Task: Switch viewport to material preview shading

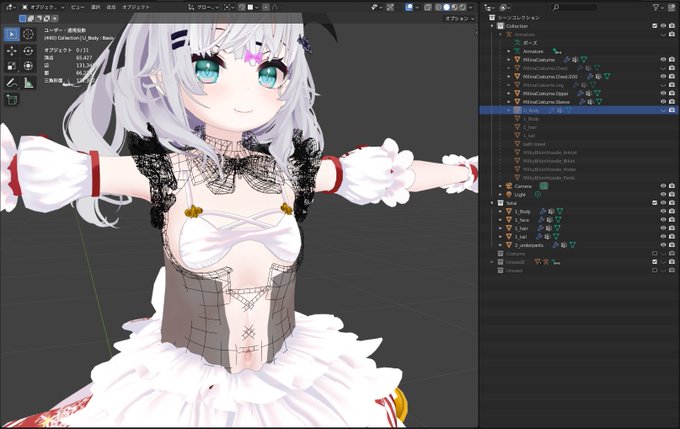Action: 454,7
